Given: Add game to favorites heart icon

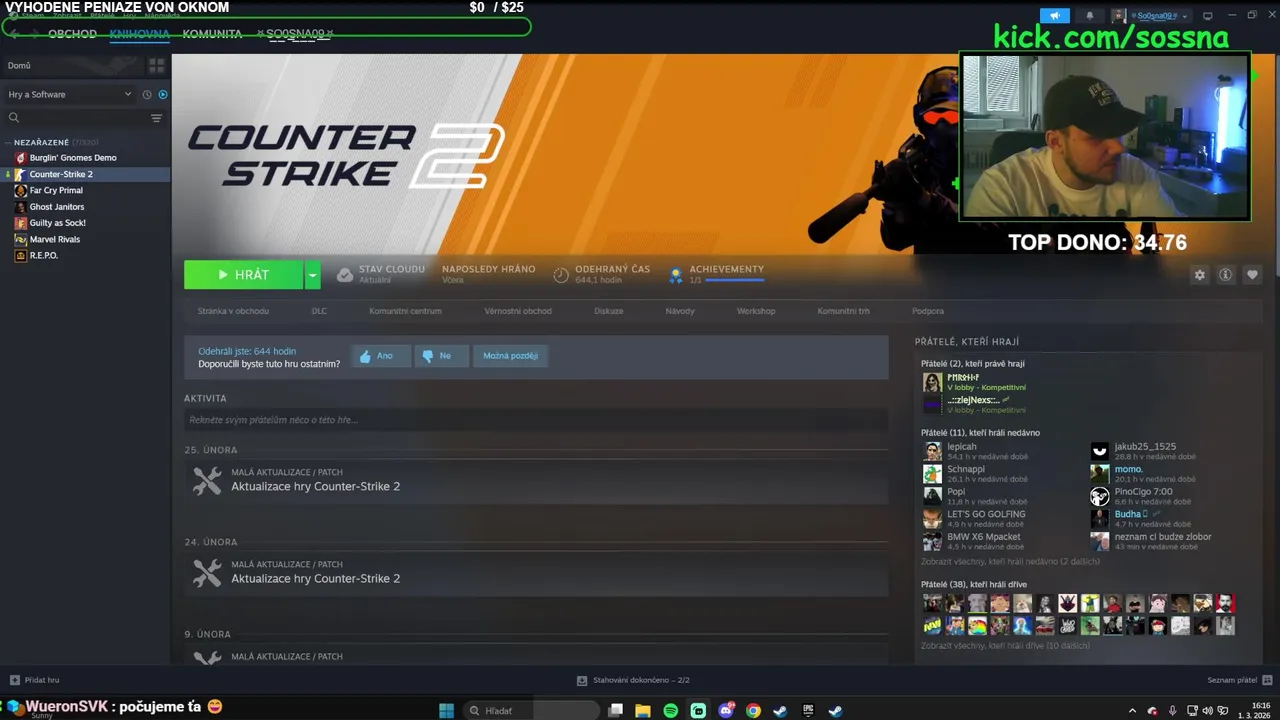Looking at the screenshot, I should pyautogui.click(x=1252, y=275).
